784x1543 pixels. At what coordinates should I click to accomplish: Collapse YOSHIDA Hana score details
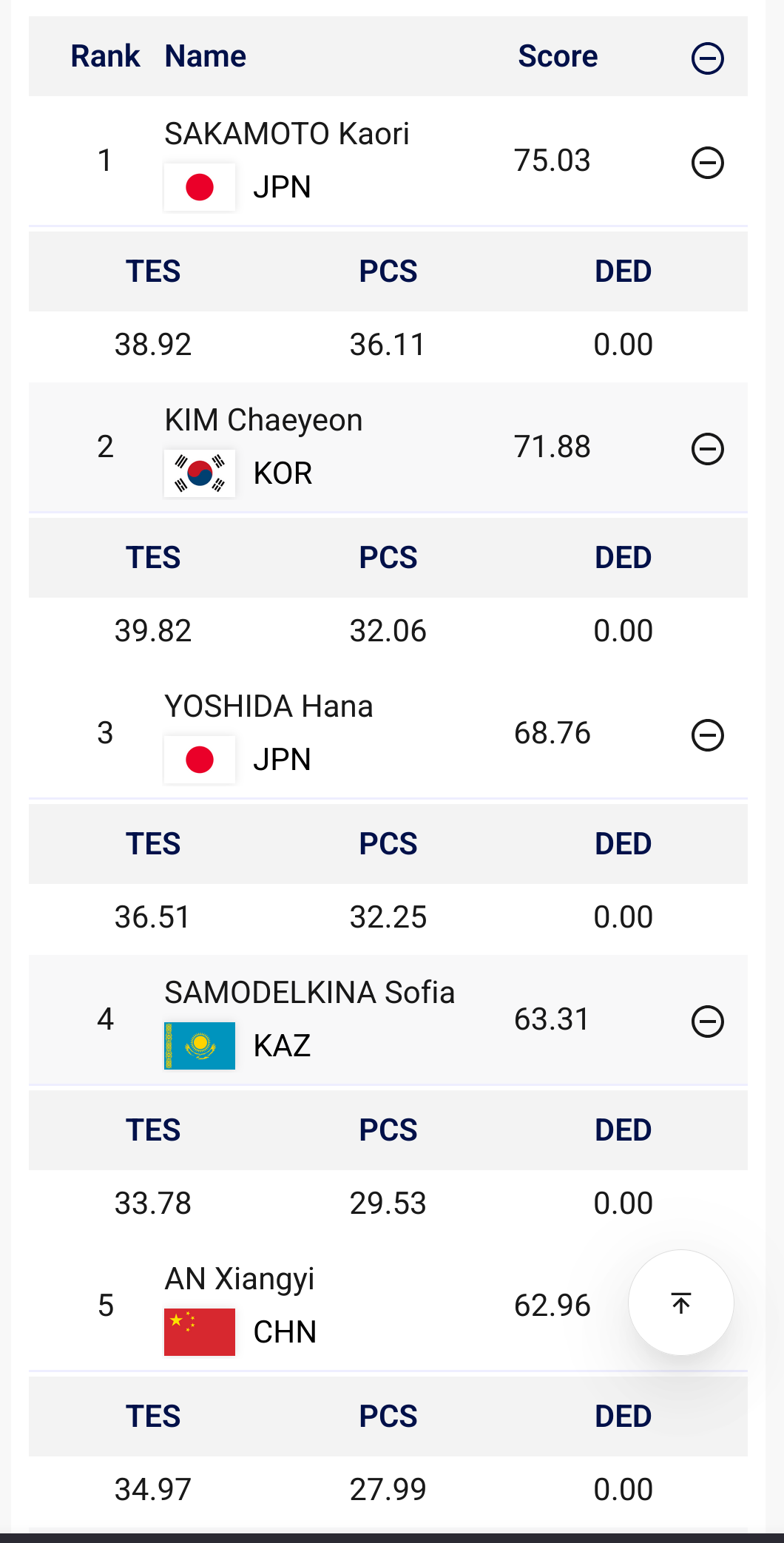pos(707,735)
